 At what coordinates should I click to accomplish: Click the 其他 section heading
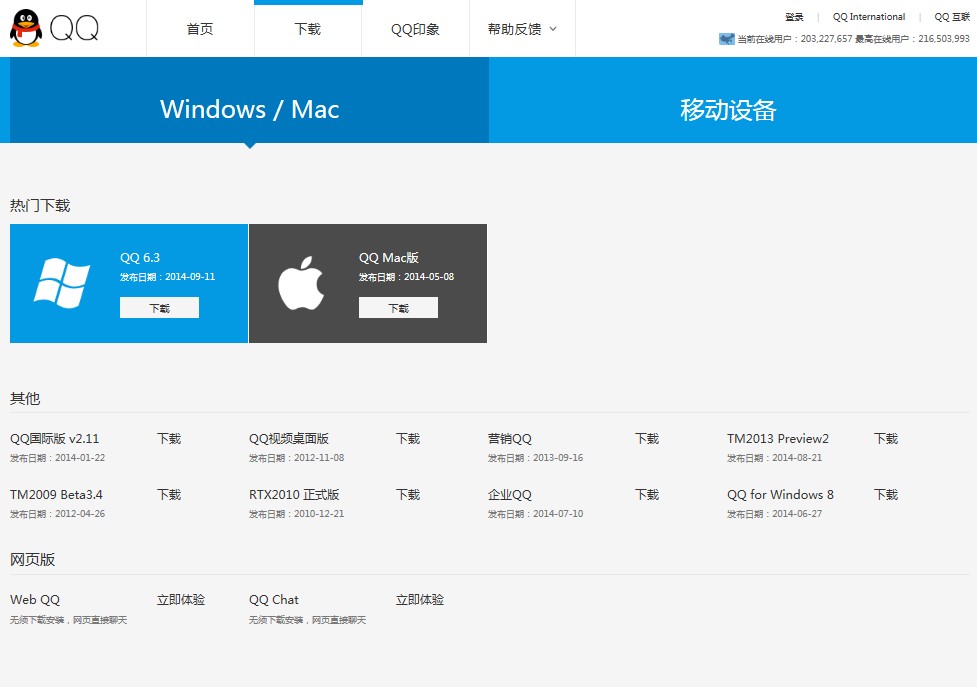25,398
